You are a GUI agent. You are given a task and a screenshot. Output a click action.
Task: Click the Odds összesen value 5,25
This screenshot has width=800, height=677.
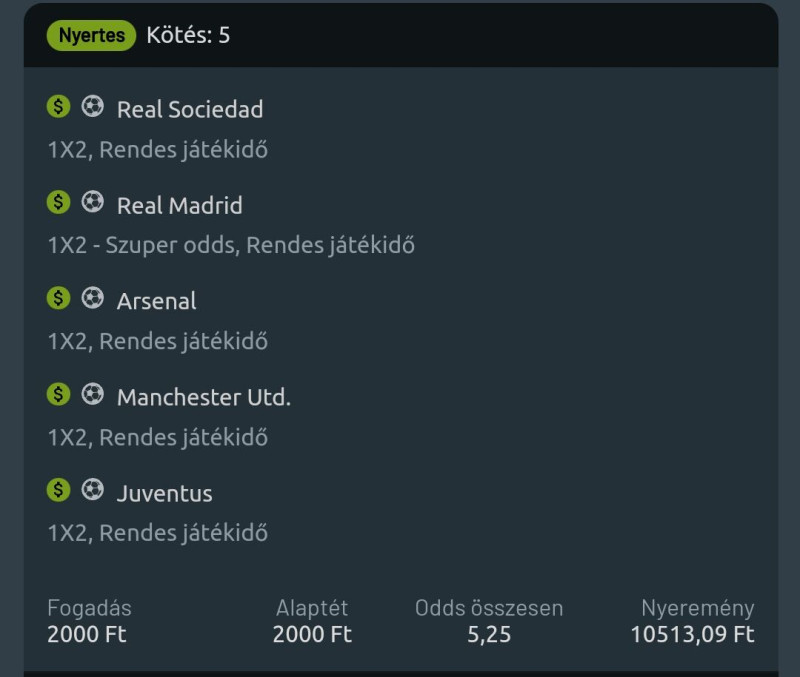[x=489, y=635]
